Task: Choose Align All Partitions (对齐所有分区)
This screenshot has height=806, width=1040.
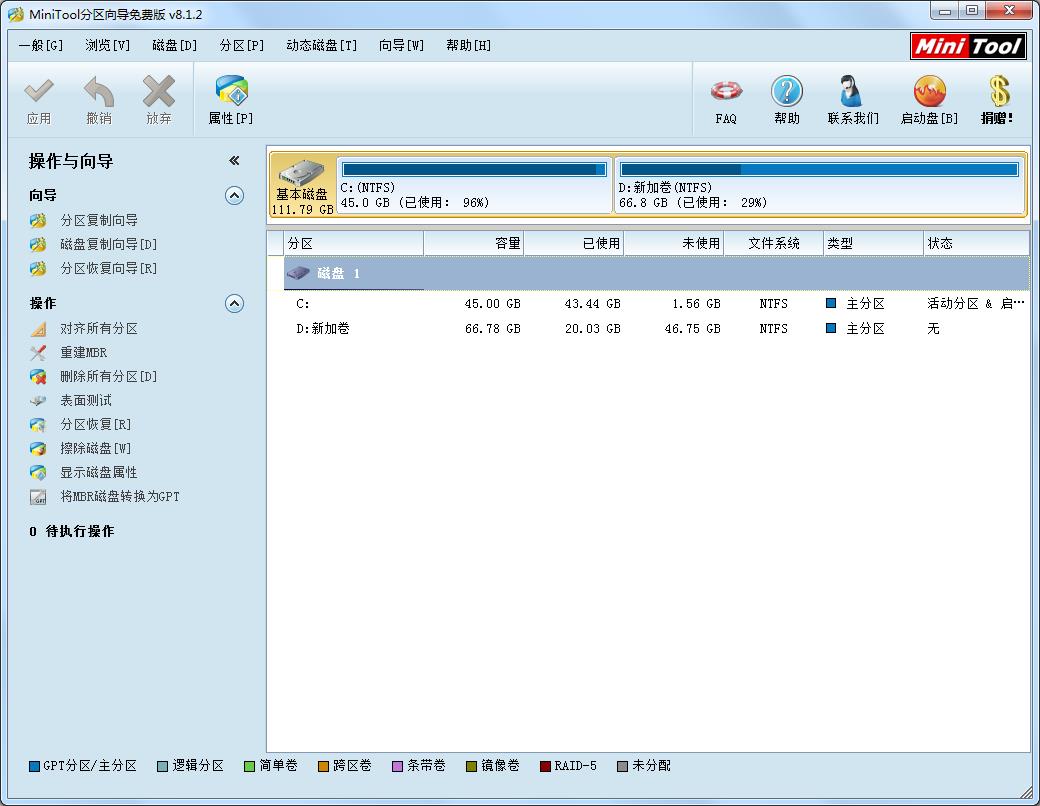Action: pyautogui.click(x=99, y=328)
